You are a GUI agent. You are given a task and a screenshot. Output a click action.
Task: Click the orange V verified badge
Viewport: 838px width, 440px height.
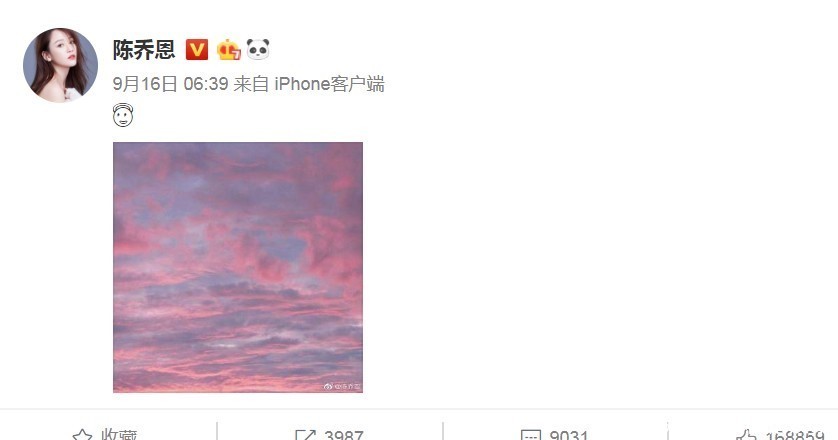(197, 50)
